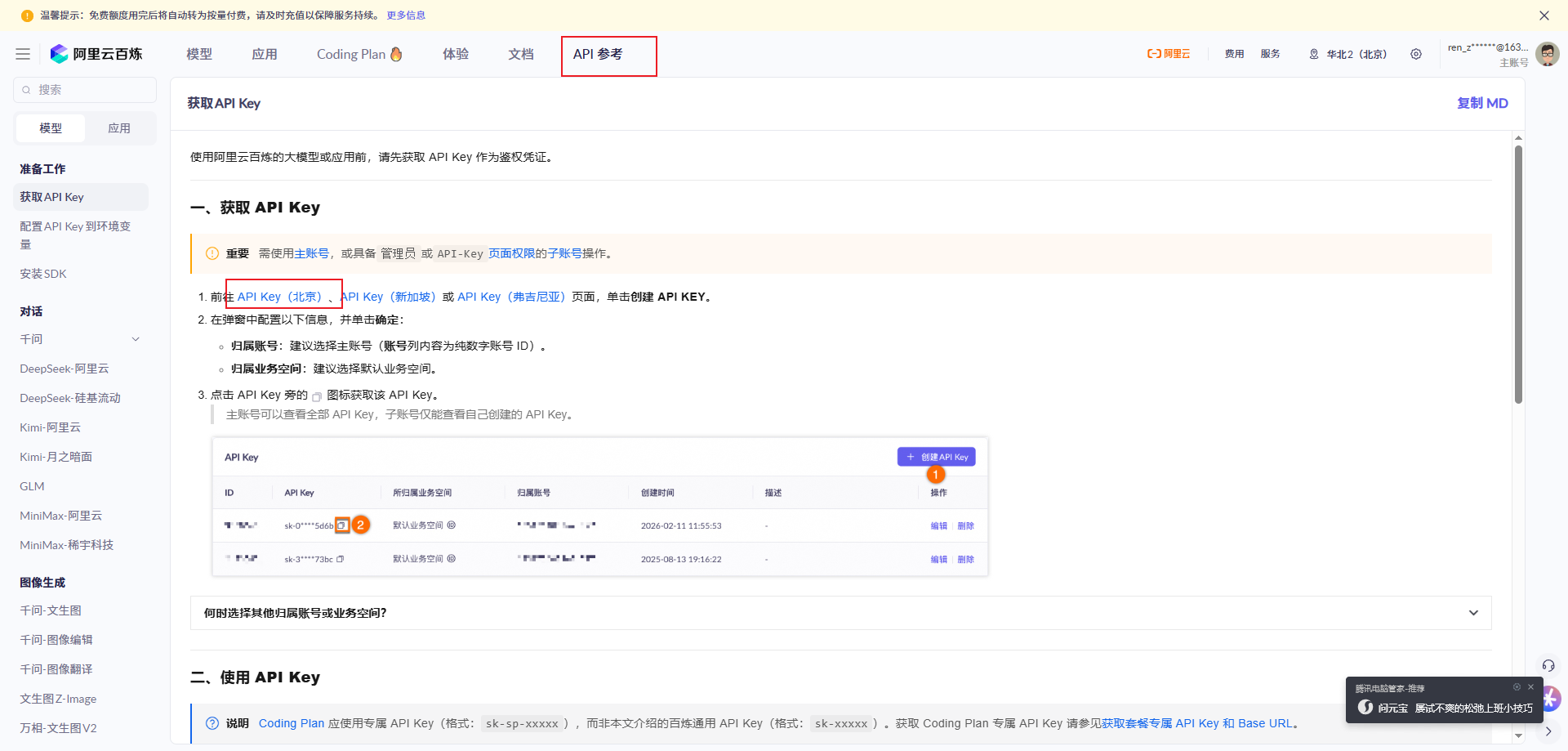Open the 华北2（北京）region selector

pos(1348,54)
